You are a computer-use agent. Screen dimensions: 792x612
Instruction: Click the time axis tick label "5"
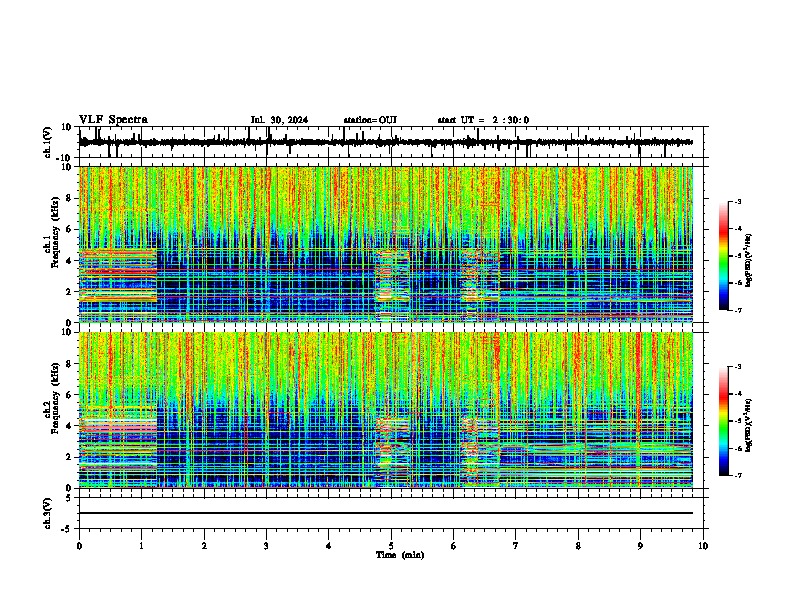coord(391,546)
